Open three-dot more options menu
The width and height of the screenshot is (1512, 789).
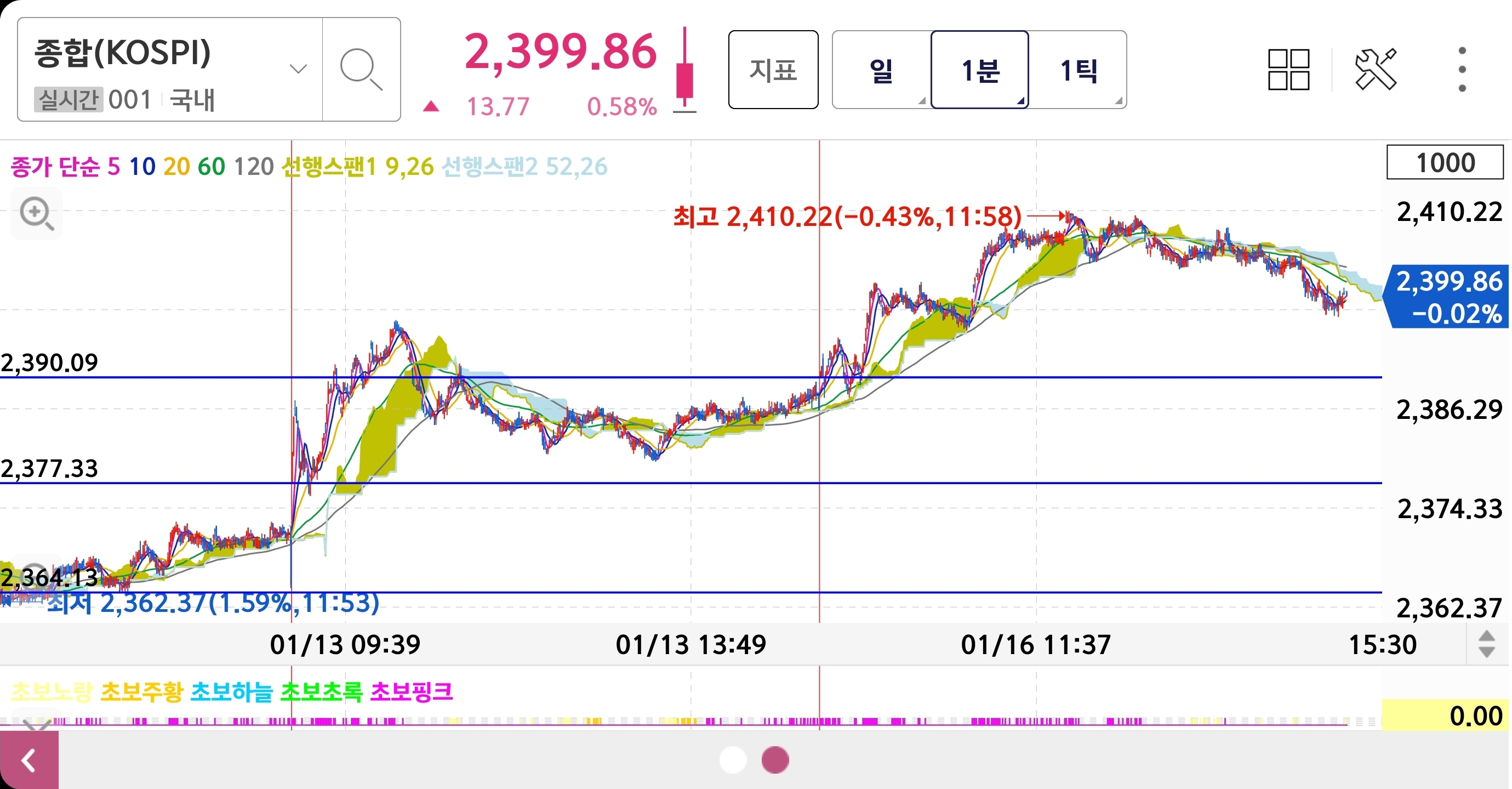point(1462,70)
